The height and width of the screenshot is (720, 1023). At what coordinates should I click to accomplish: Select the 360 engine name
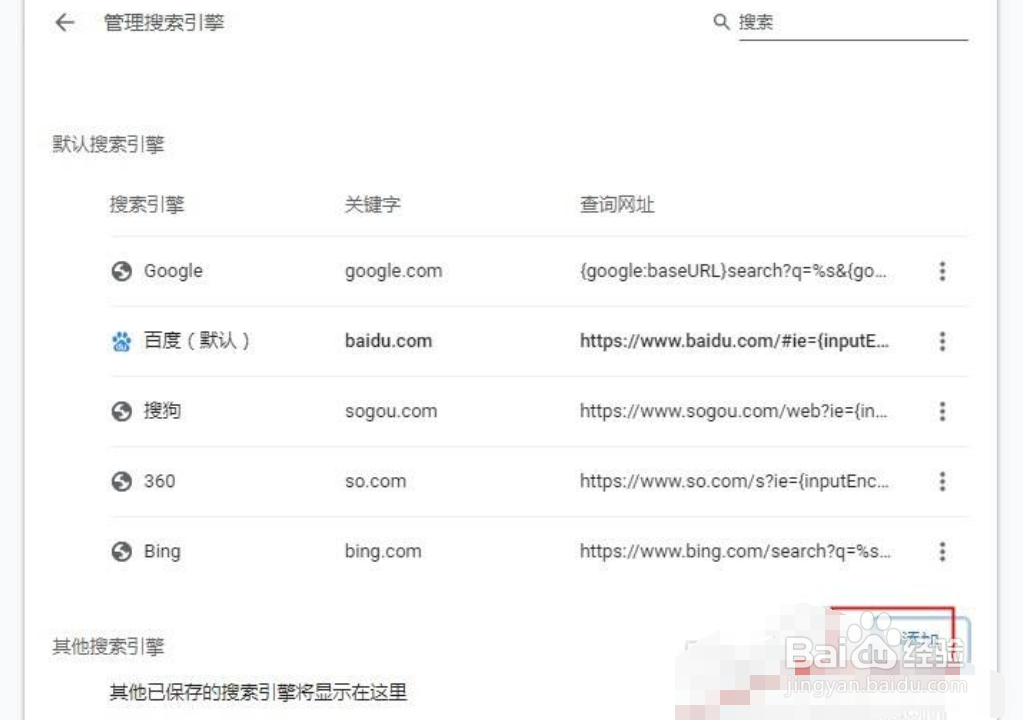[160, 481]
